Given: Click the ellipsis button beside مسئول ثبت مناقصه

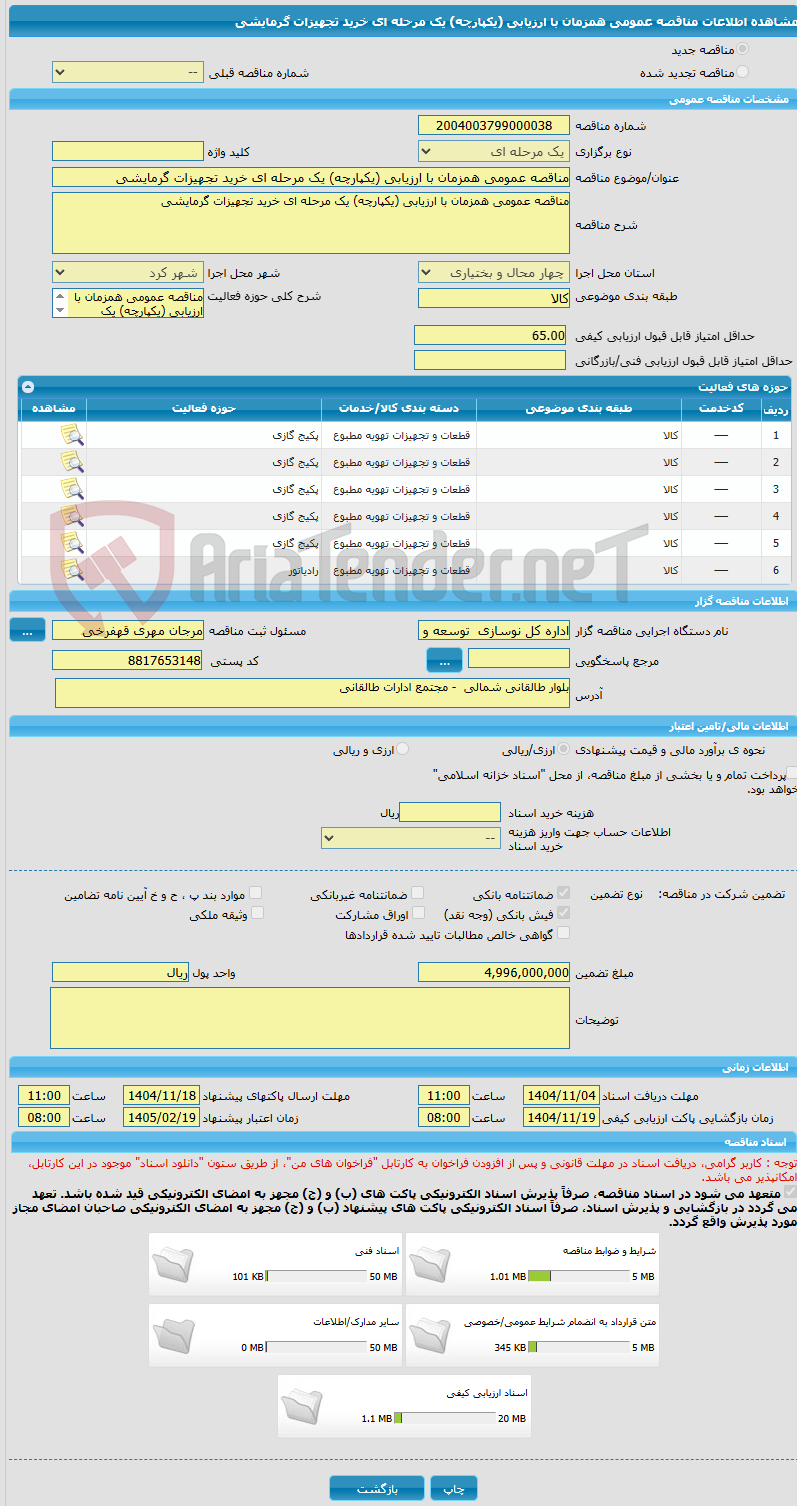Looking at the screenshot, I should pyautogui.click(x=27, y=630).
